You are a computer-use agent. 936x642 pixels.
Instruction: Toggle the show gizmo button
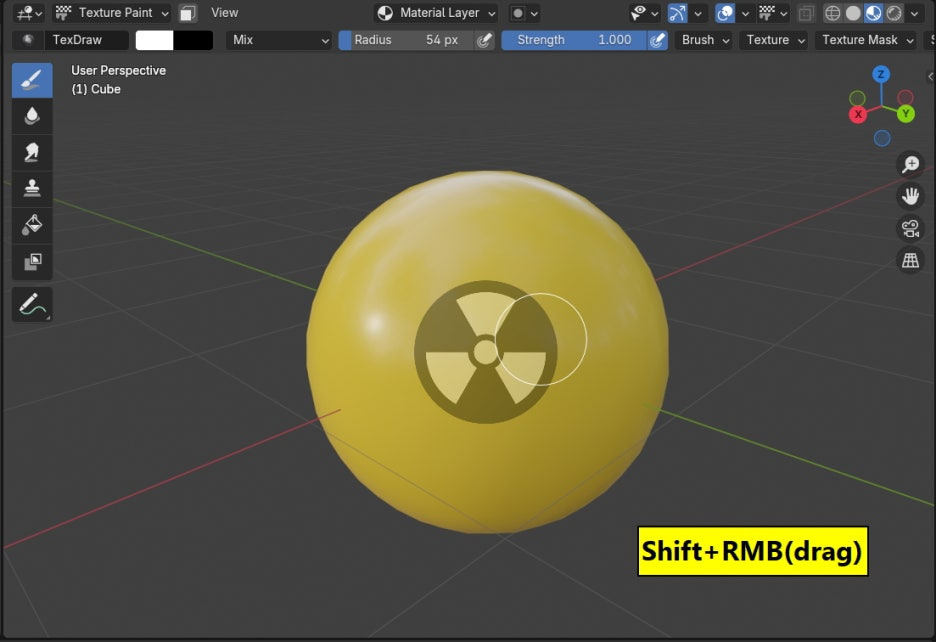tap(678, 13)
